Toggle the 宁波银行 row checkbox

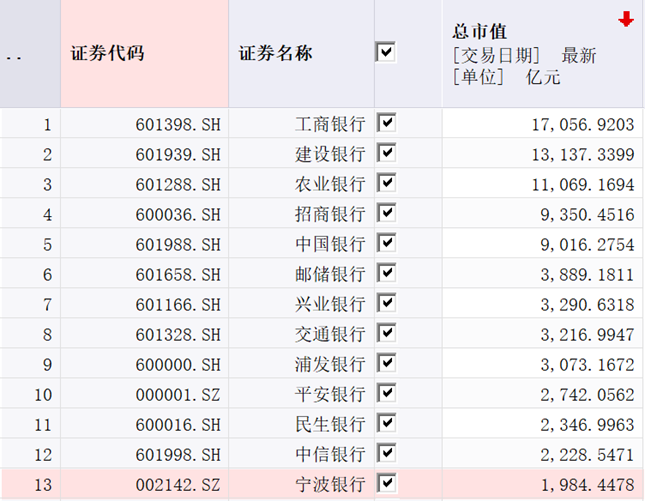[x=386, y=483]
